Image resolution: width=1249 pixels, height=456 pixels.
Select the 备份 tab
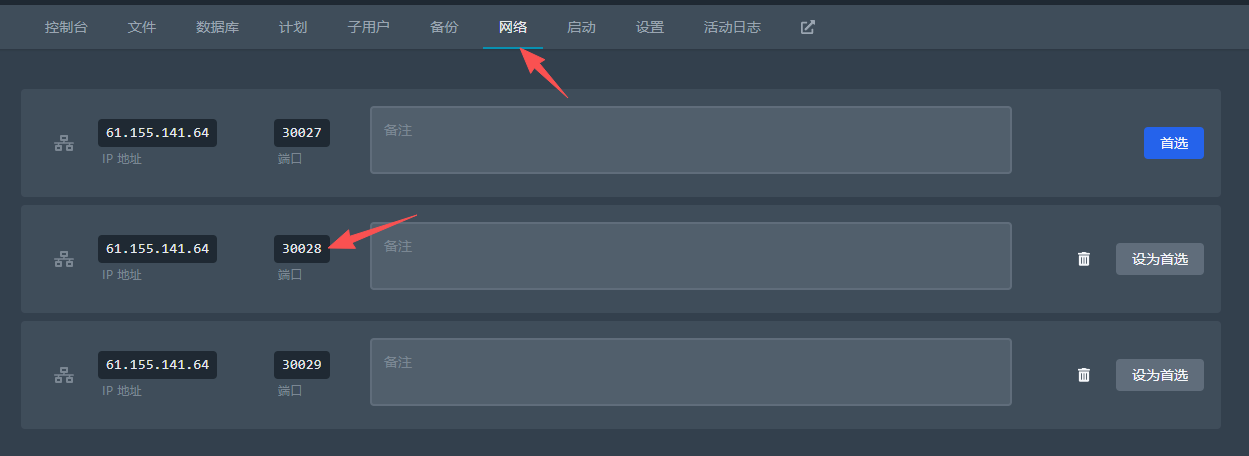click(x=444, y=27)
